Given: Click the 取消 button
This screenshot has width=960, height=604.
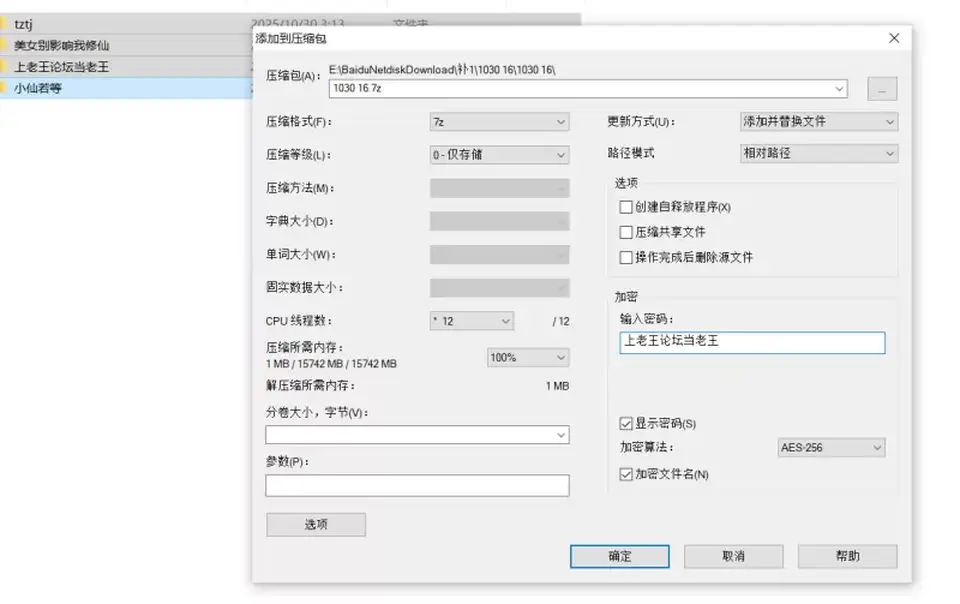Looking at the screenshot, I should click(x=733, y=556).
